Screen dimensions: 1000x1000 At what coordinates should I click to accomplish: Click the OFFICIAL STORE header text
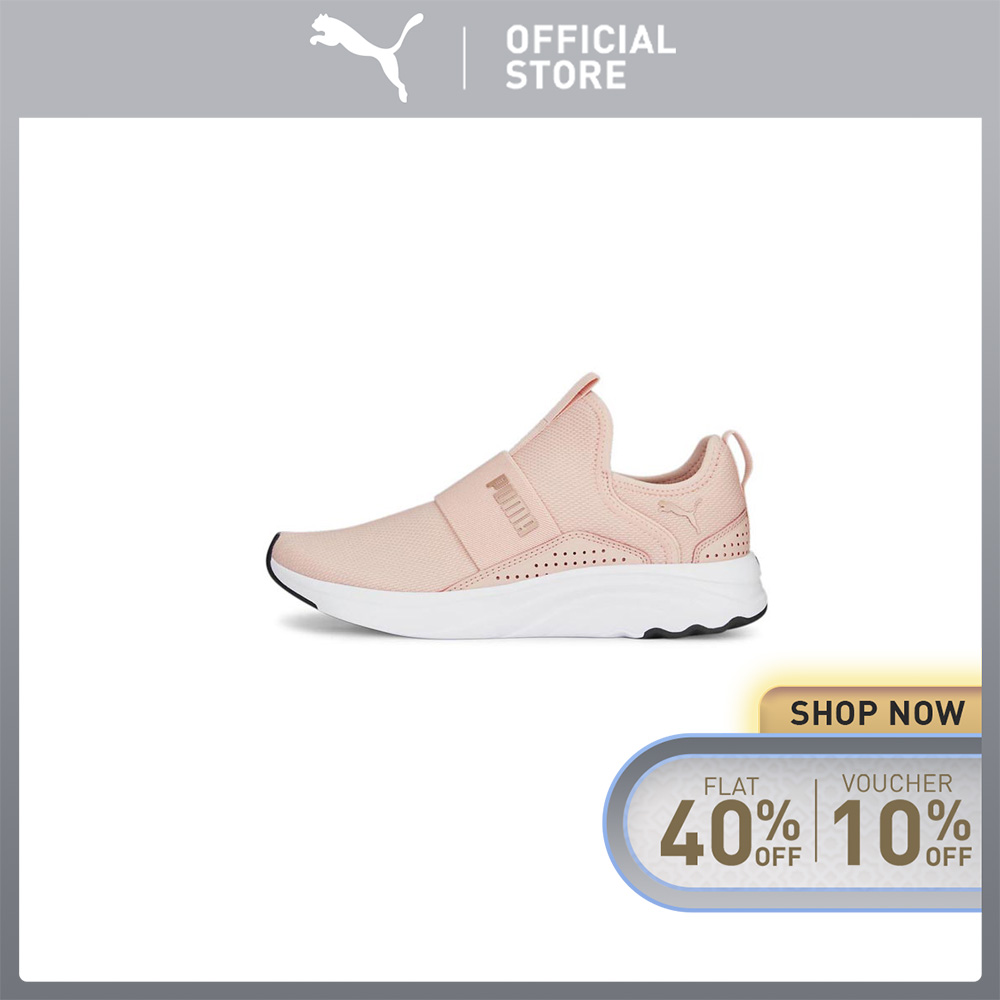(x=590, y=57)
